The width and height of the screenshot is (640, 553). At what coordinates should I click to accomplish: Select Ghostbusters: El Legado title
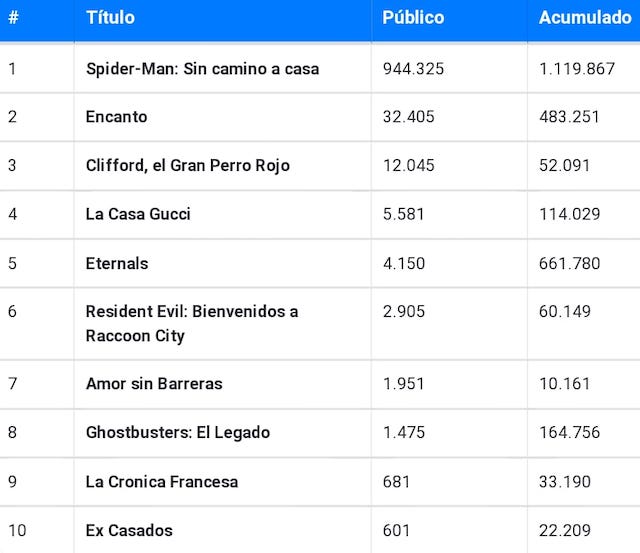[178, 433]
